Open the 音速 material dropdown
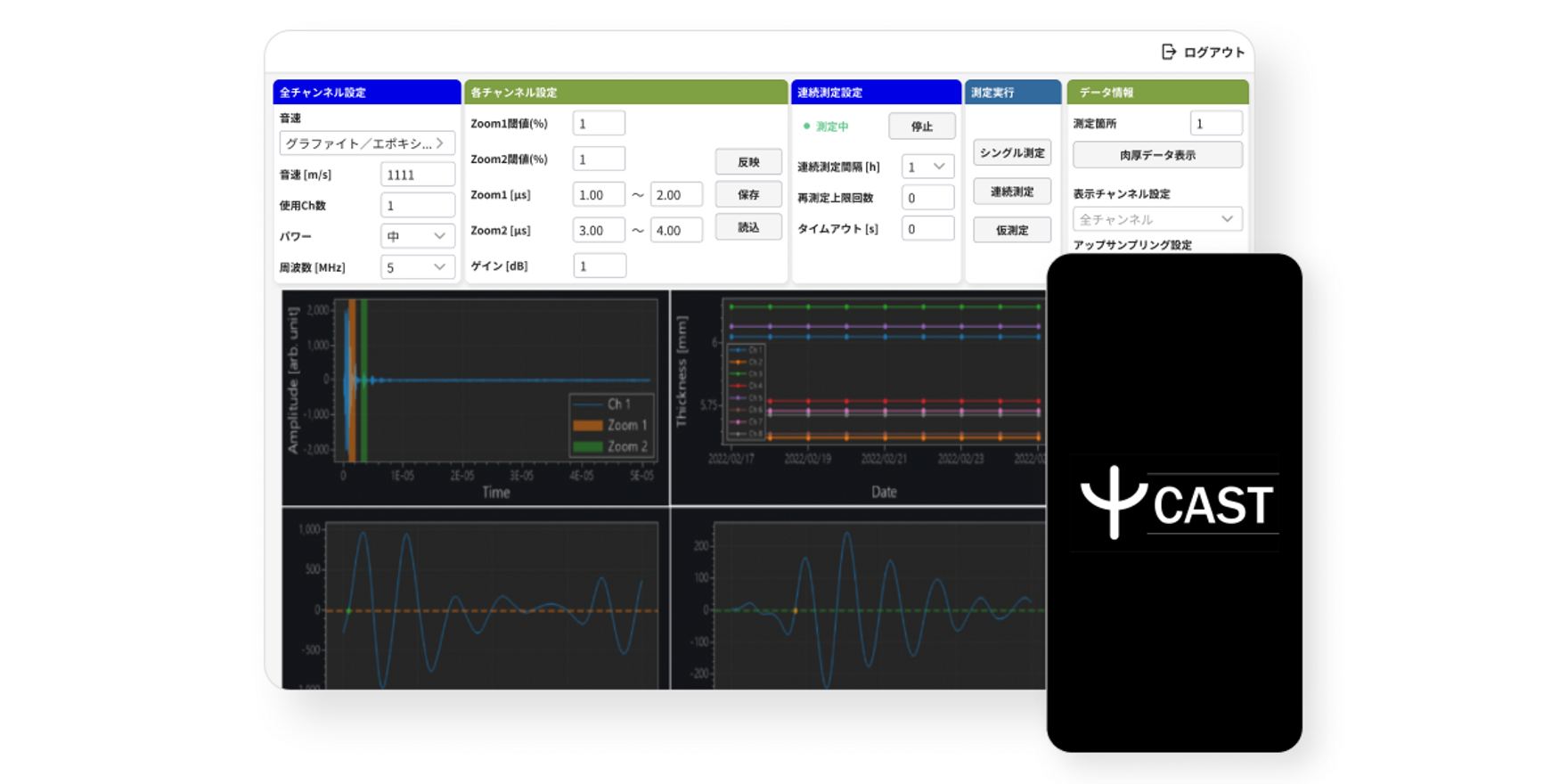This screenshot has height=784, width=1568. pyautogui.click(x=367, y=143)
